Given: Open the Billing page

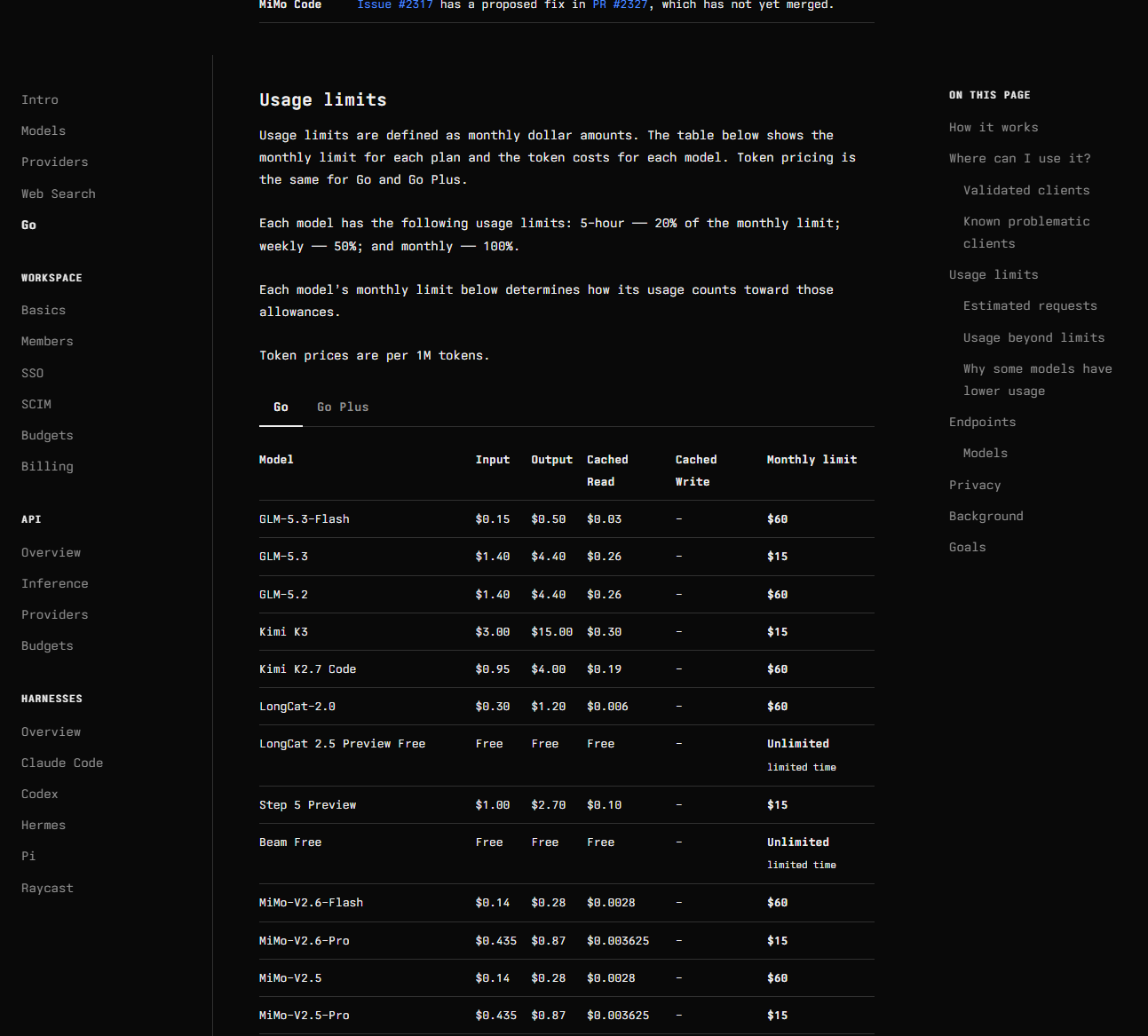Looking at the screenshot, I should point(47,466).
